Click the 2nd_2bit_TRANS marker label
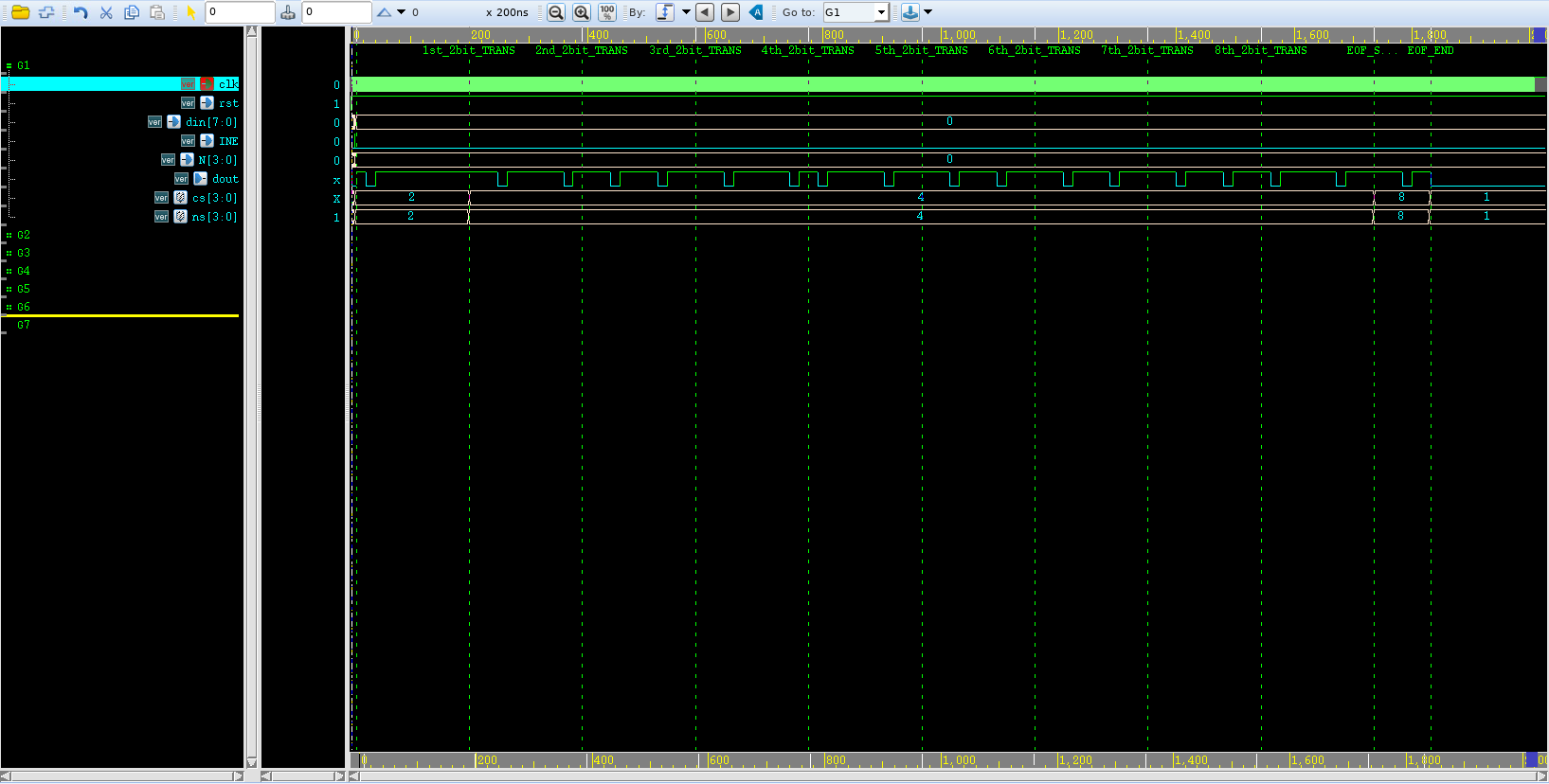The image size is (1549, 784). [x=582, y=50]
